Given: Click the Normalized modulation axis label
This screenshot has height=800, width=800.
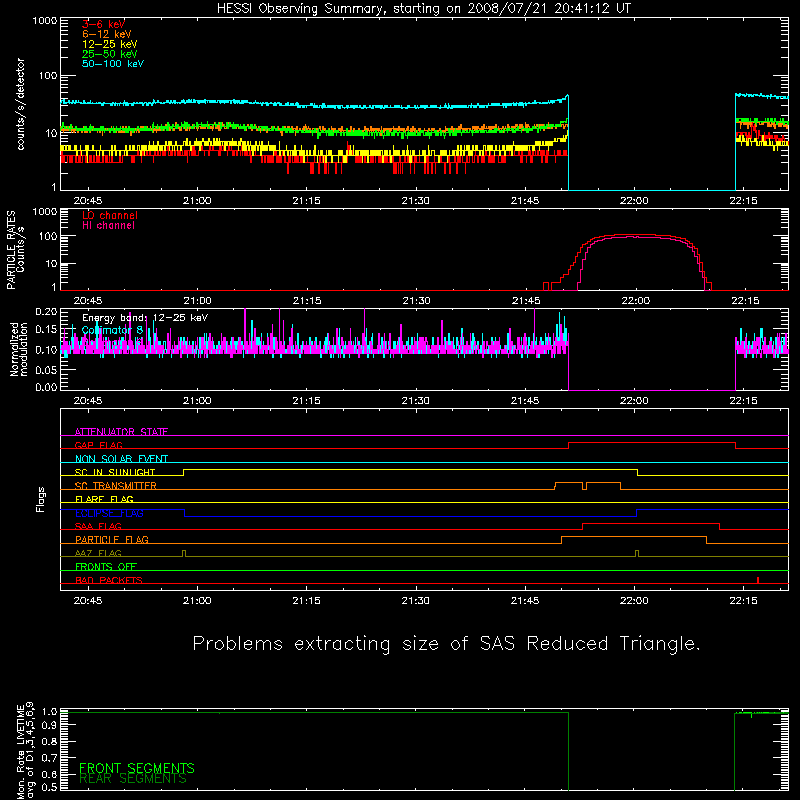Looking at the screenshot, I should coord(18,349).
